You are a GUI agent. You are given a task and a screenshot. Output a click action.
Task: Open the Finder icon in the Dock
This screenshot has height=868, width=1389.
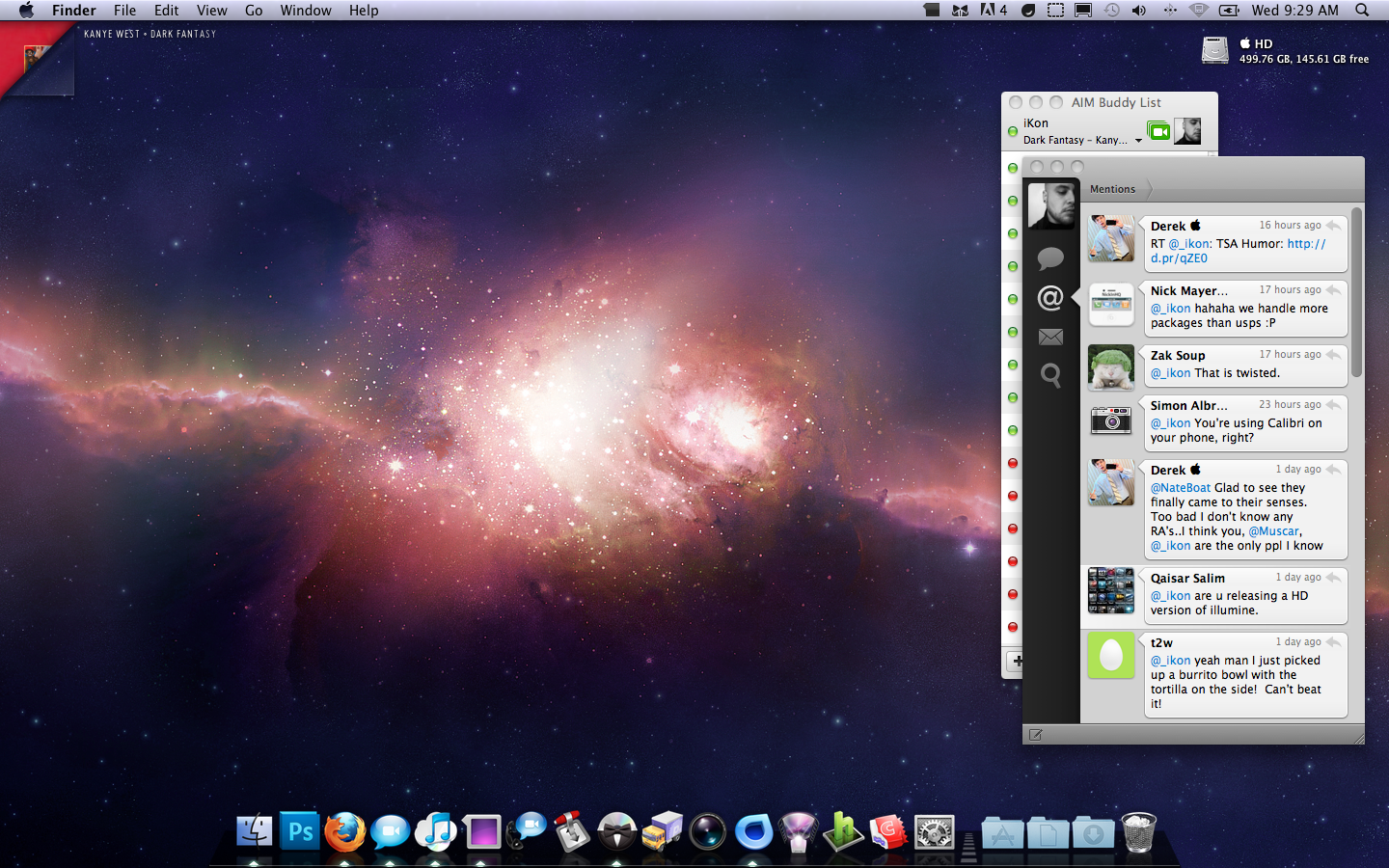pos(255,831)
